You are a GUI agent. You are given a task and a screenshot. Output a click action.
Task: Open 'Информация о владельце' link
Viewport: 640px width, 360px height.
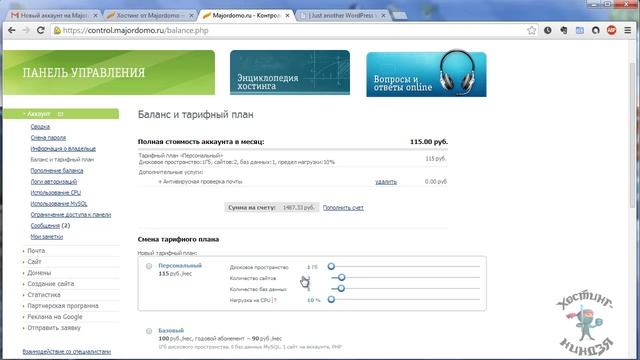63,149
